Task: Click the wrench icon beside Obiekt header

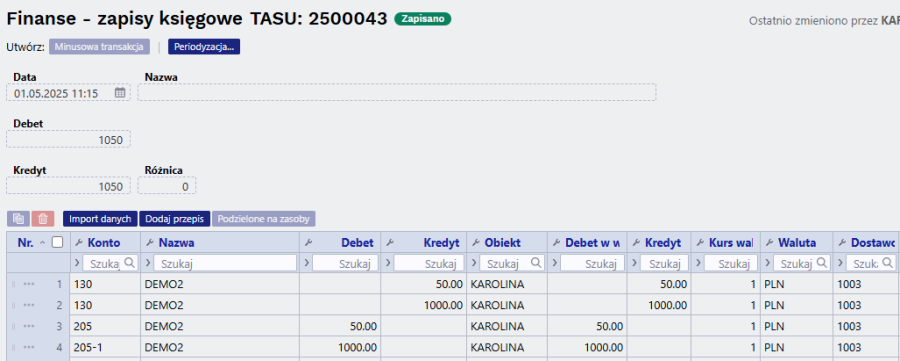Action: coord(476,243)
